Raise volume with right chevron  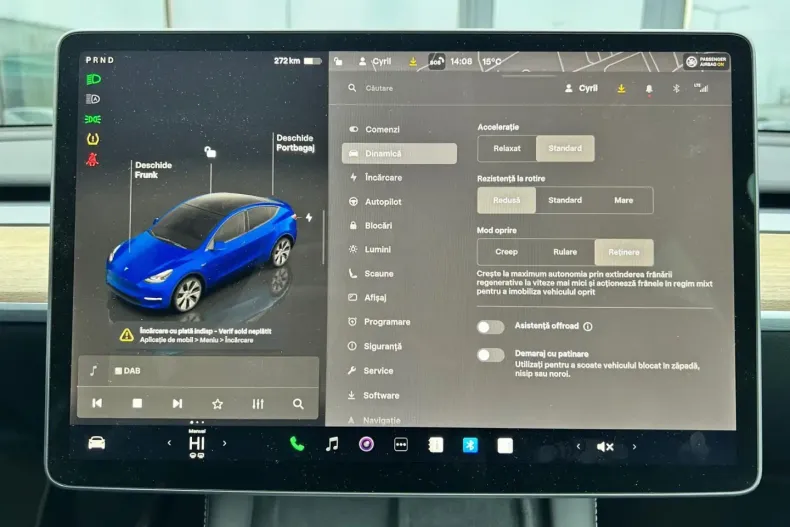tap(634, 446)
